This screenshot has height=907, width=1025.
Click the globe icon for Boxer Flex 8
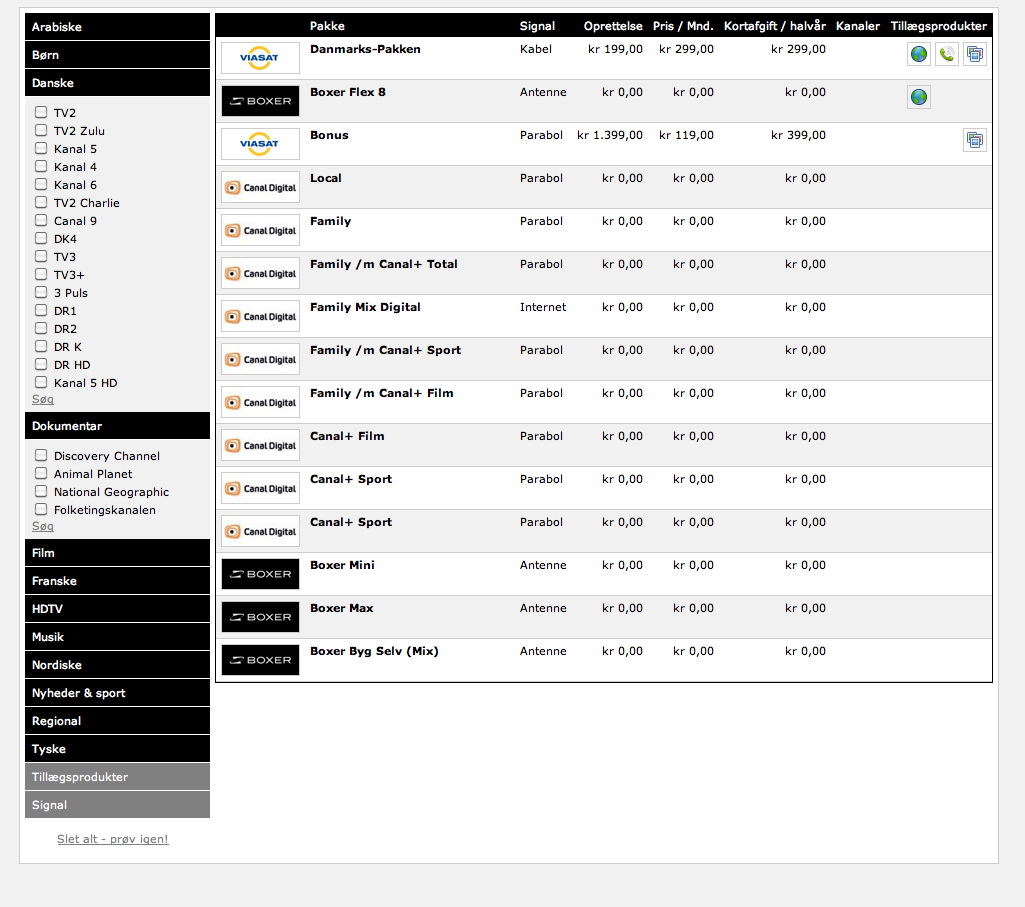click(x=919, y=98)
